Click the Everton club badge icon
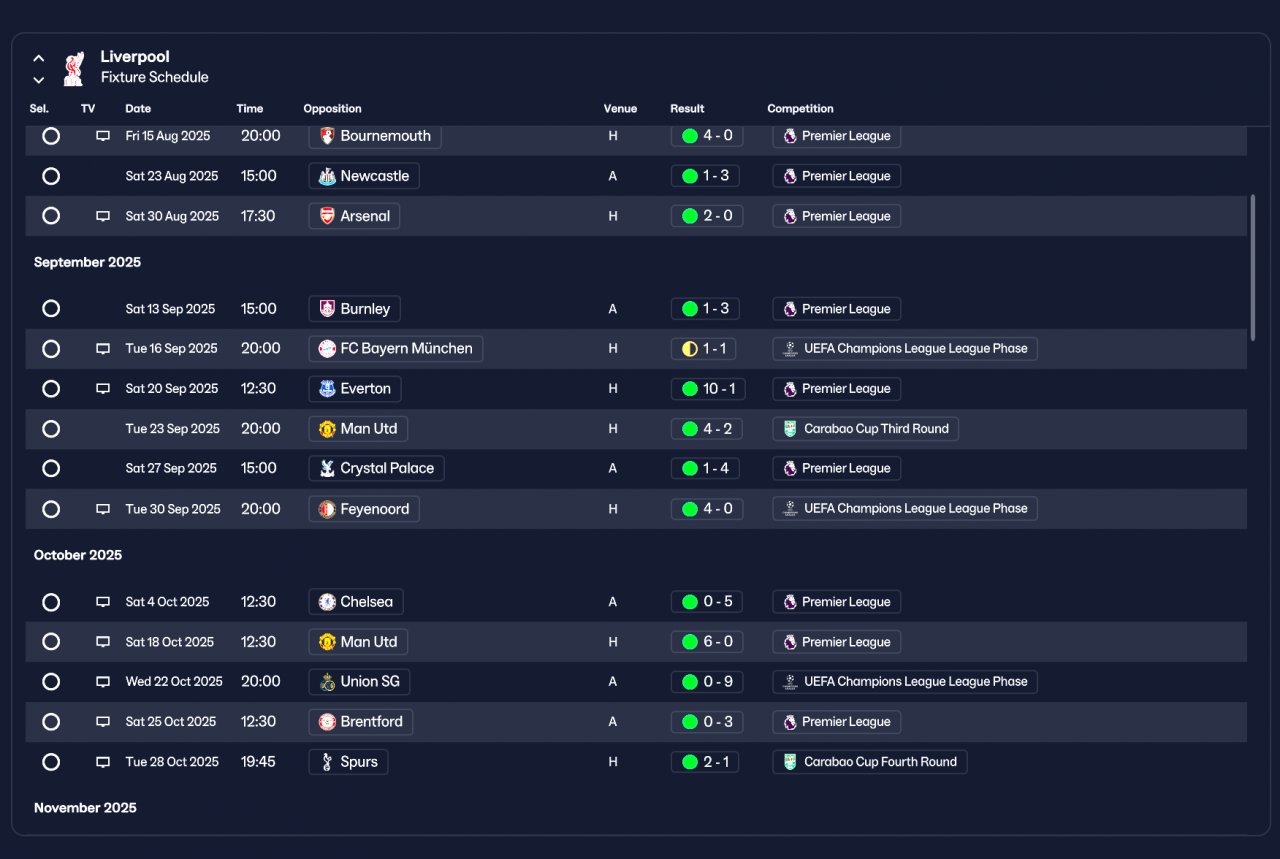Image resolution: width=1280 pixels, height=859 pixels. tap(327, 389)
